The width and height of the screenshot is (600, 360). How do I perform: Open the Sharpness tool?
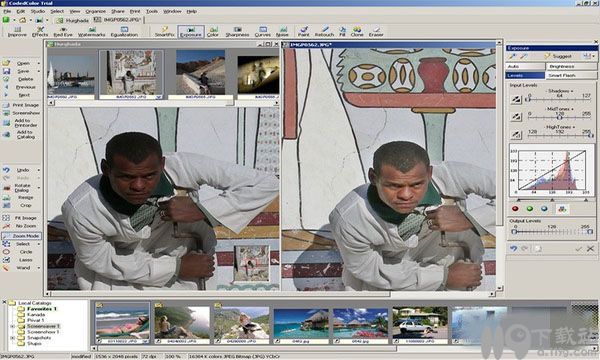click(237, 32)
